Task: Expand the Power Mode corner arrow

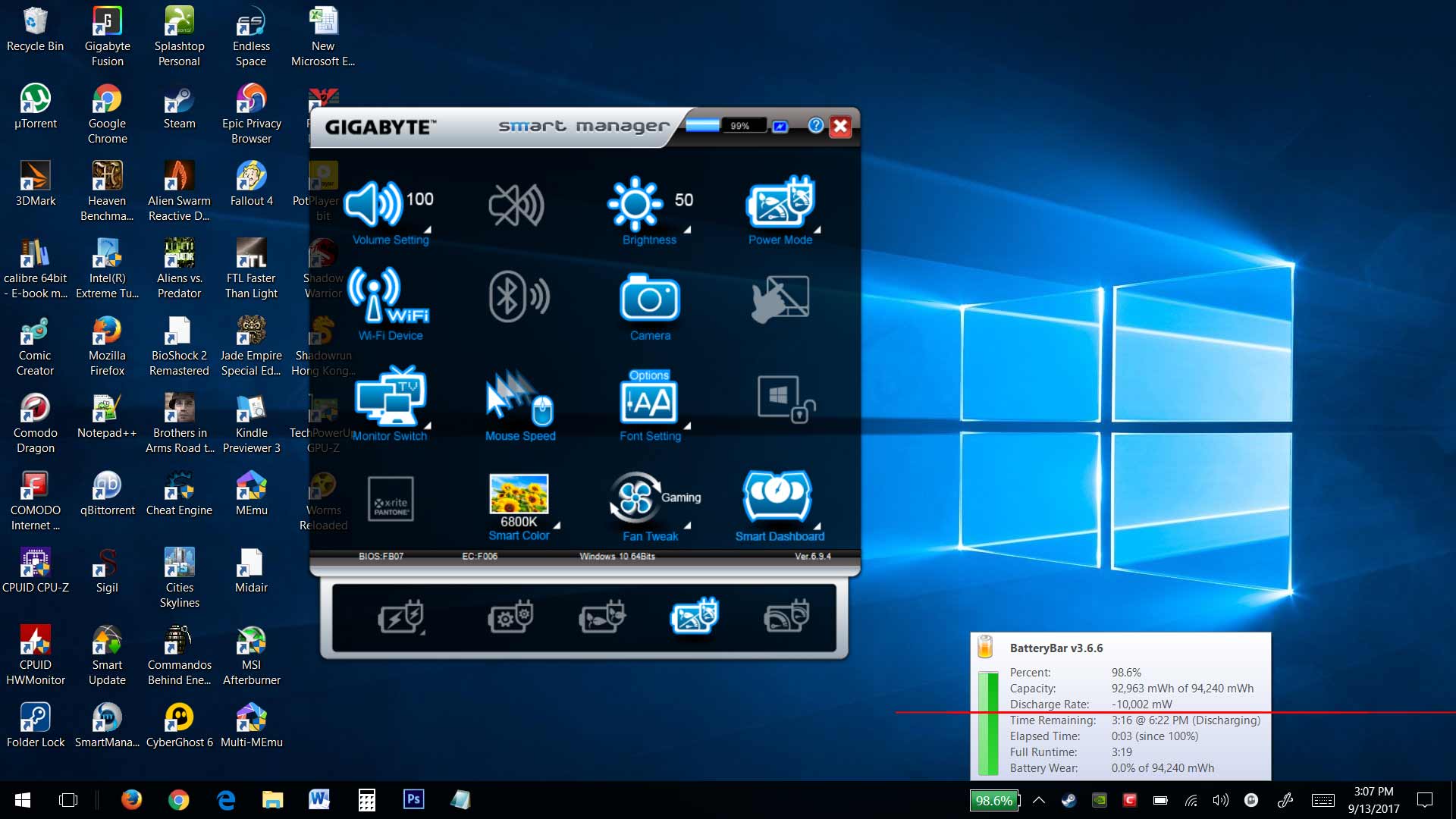Action: click(x=817, y=229)
